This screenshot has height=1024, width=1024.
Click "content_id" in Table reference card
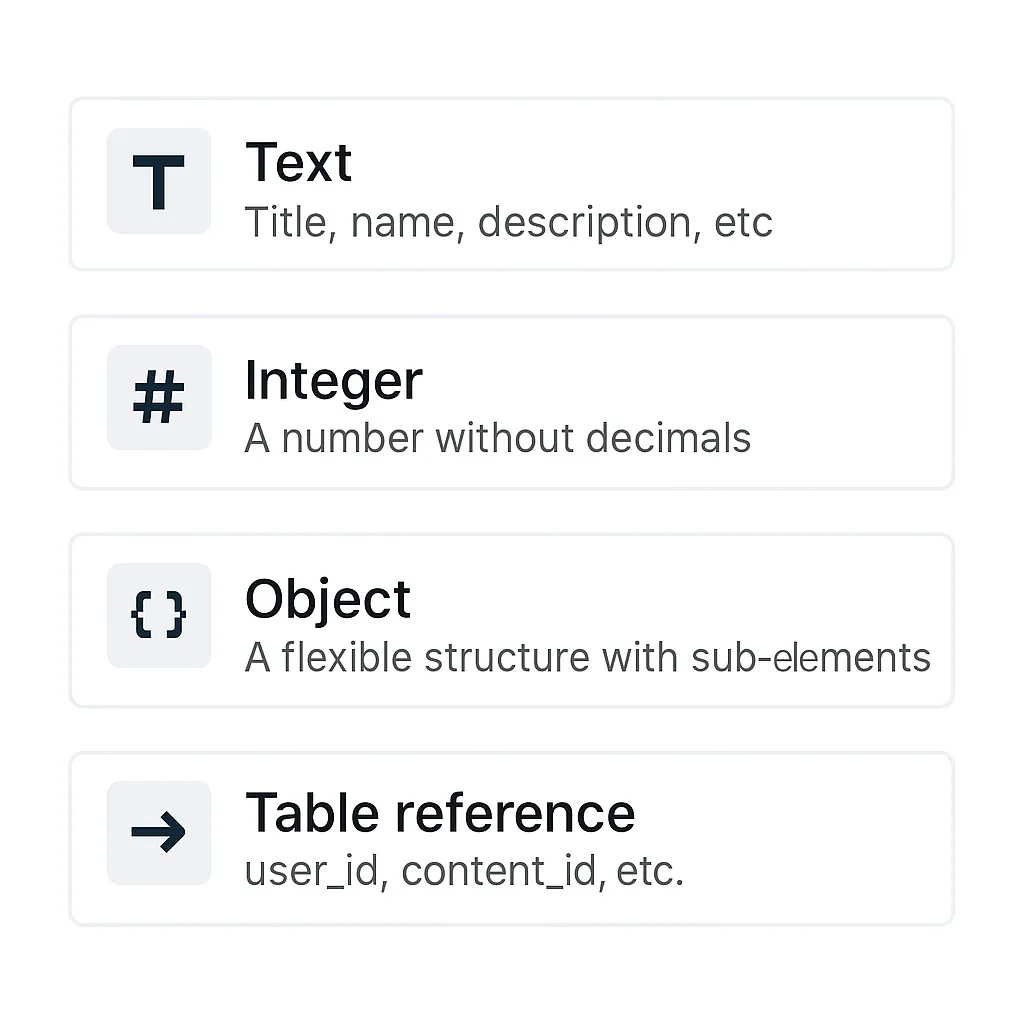[x=499, y=872]
